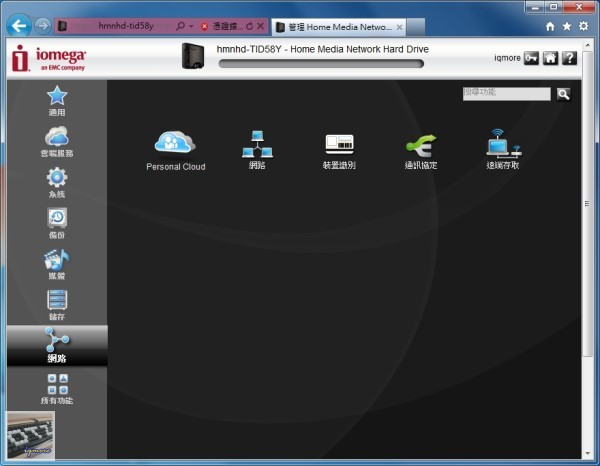Select the 媒體 media category in the sidebar
600x466 pixels.
pyautogui.click(x=57, y=264)
